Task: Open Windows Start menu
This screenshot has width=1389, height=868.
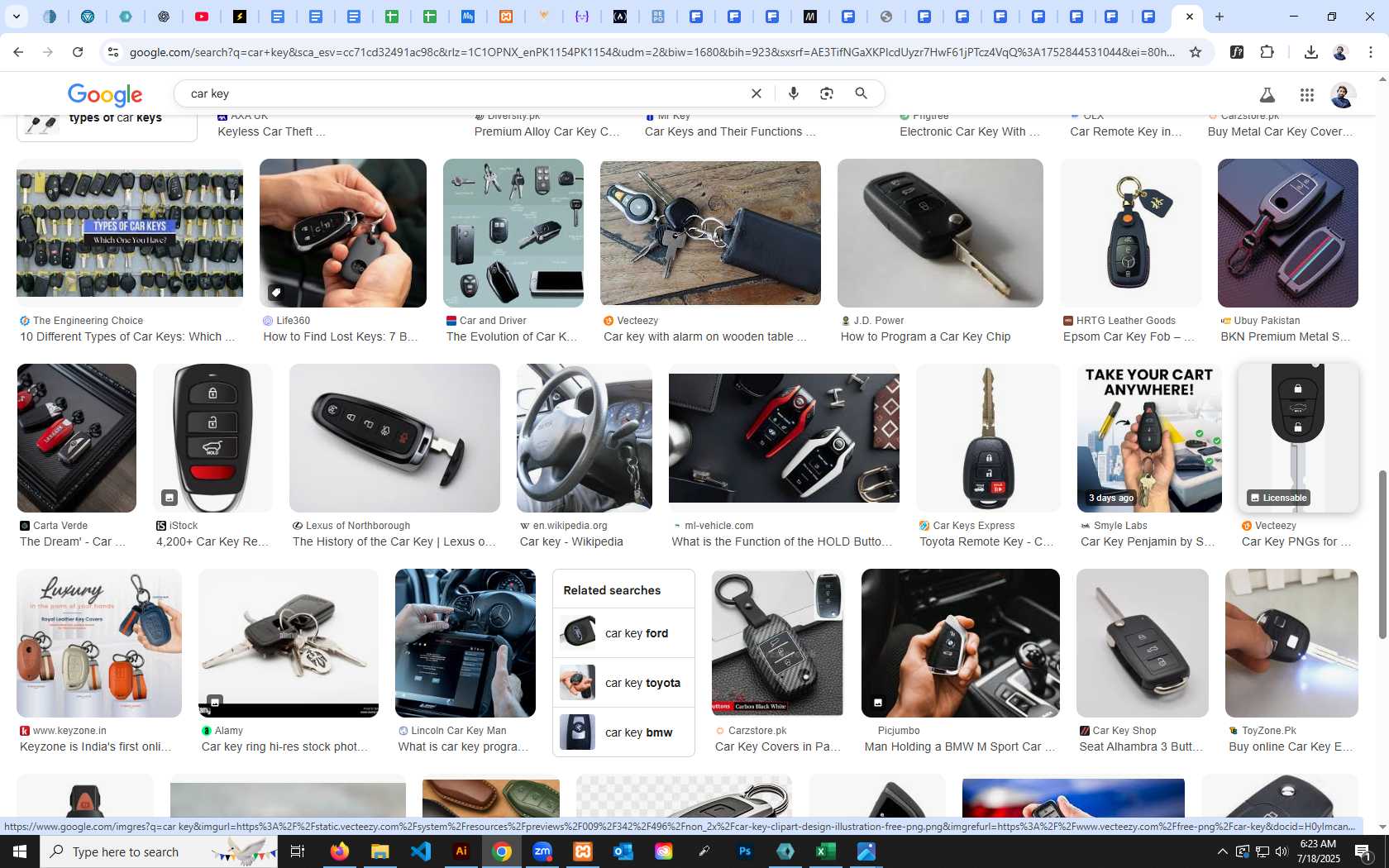Action: pyautogui.click(x=20, y=851)
